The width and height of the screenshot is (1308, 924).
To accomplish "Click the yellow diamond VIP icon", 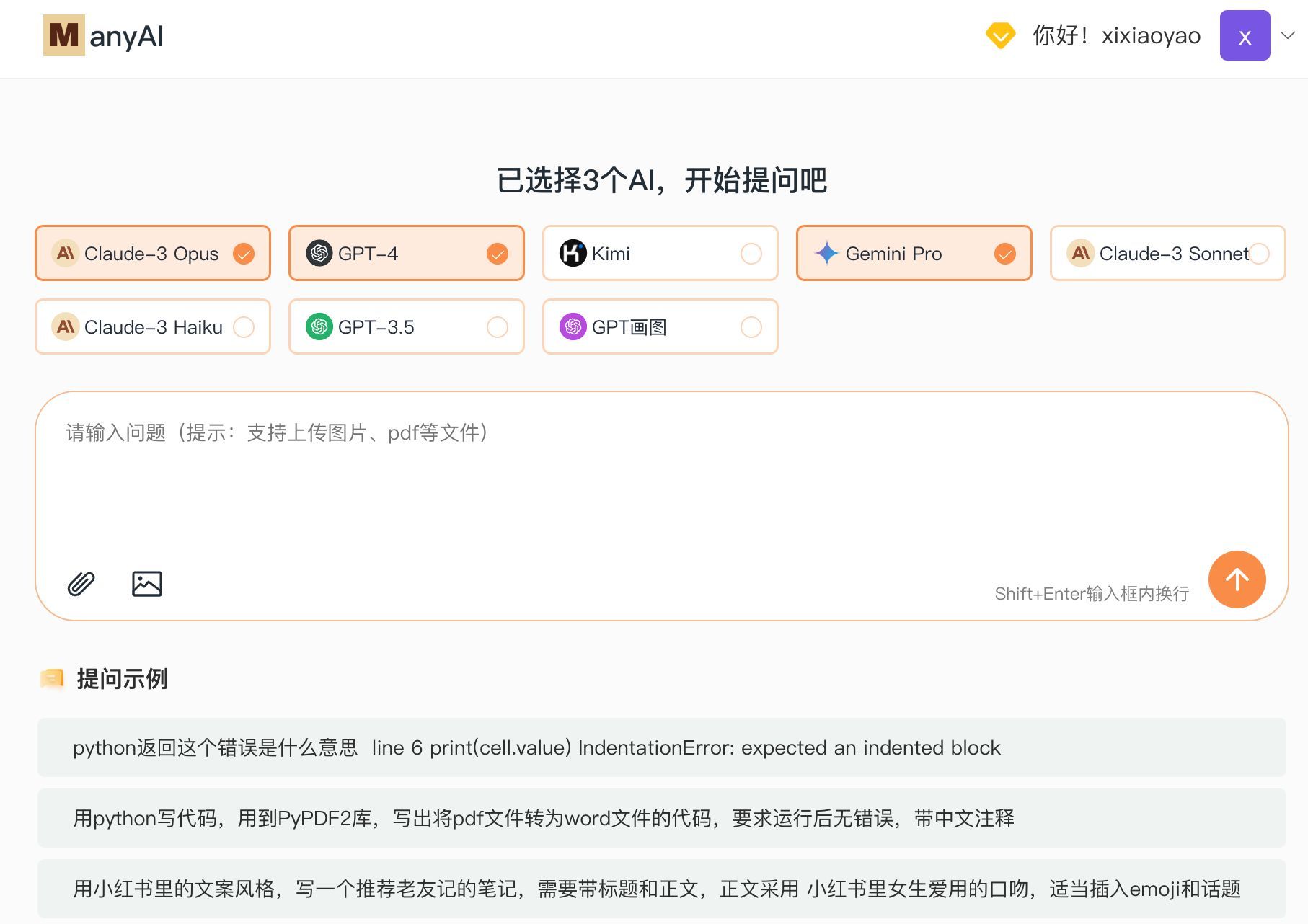I will pyautogui.click(x=1000, y=35).
